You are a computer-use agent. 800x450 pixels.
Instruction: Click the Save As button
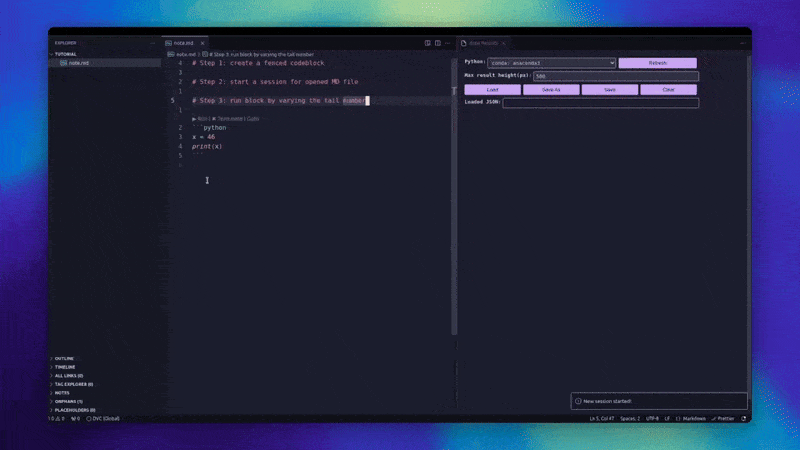pyautogui.click(x=551, y=90)
